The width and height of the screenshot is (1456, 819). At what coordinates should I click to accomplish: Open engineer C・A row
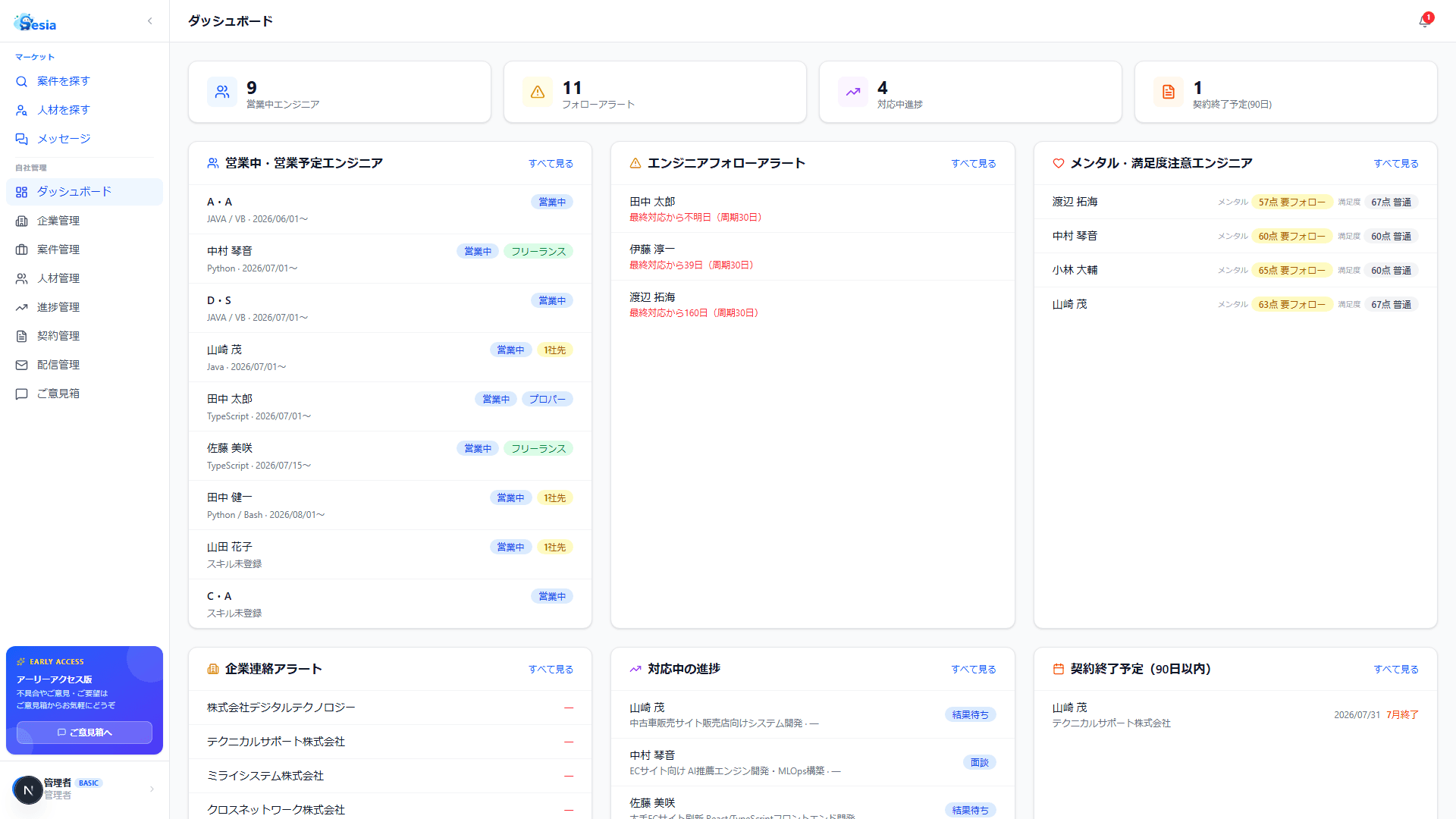(390, 604)
